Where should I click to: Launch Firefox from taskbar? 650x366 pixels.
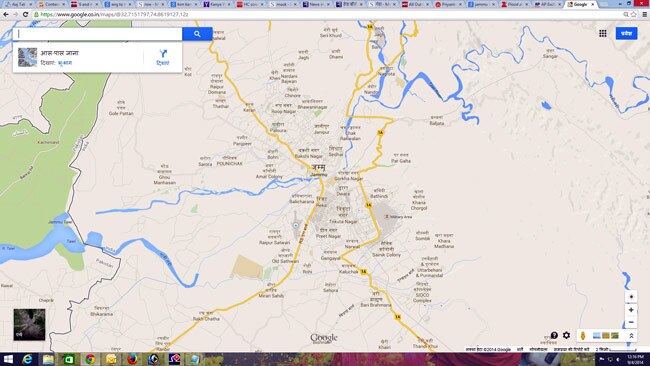tap(132, 359)
